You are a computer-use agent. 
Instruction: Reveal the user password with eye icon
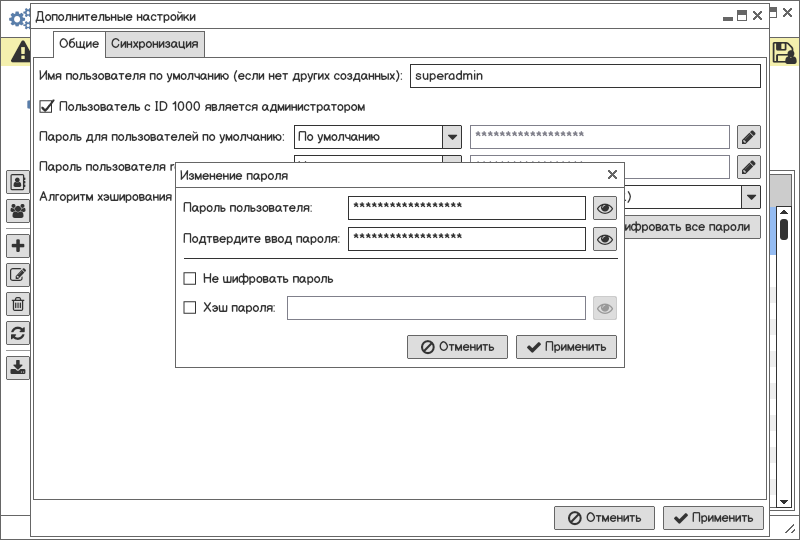(605, 208)
